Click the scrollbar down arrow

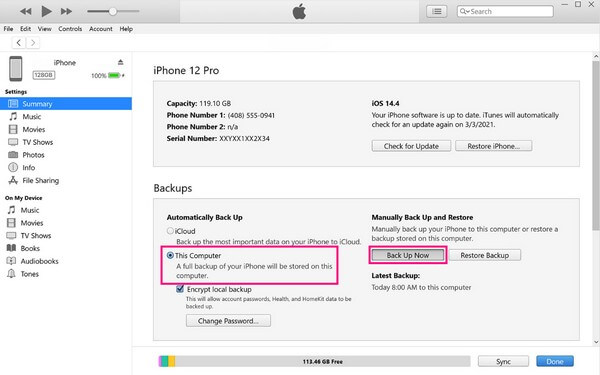[x=596, y=342]
